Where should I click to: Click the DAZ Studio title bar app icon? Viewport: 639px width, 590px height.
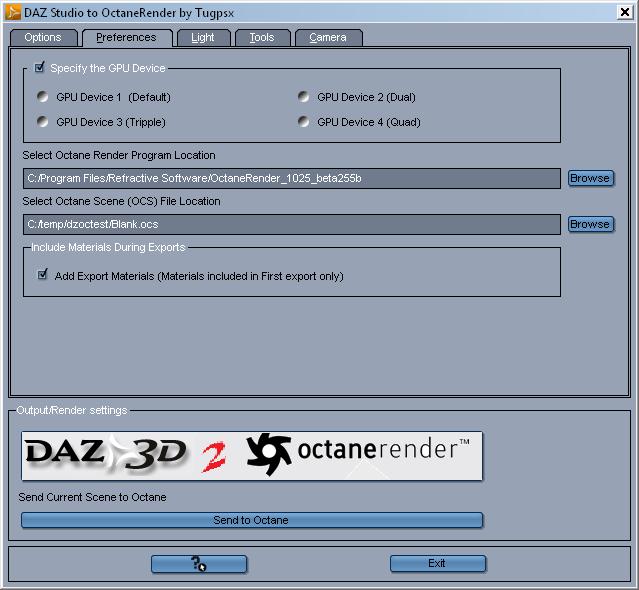[13, 13]
